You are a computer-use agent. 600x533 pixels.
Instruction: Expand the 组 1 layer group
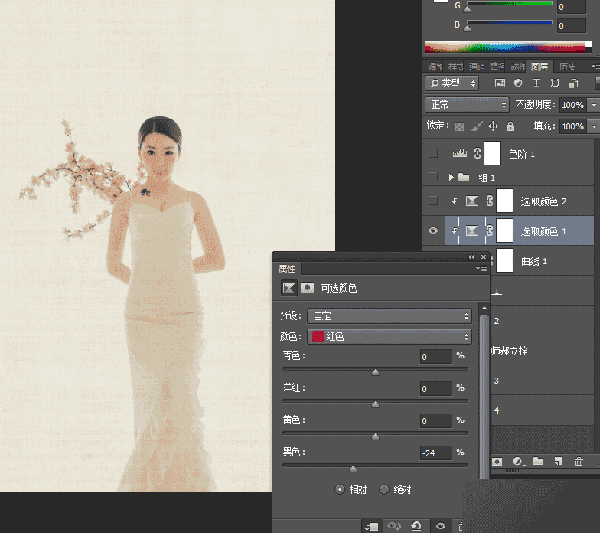tap(452, 177)
